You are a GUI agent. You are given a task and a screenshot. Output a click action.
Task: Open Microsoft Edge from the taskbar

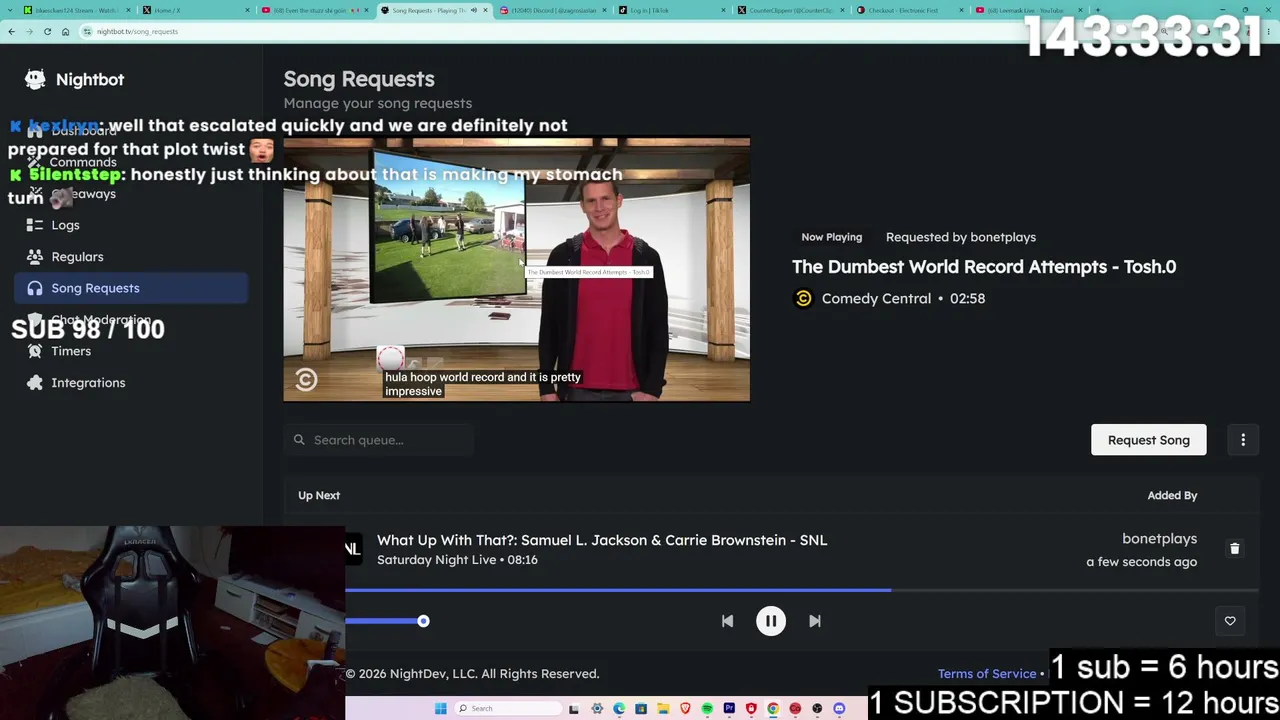point(619,709)
